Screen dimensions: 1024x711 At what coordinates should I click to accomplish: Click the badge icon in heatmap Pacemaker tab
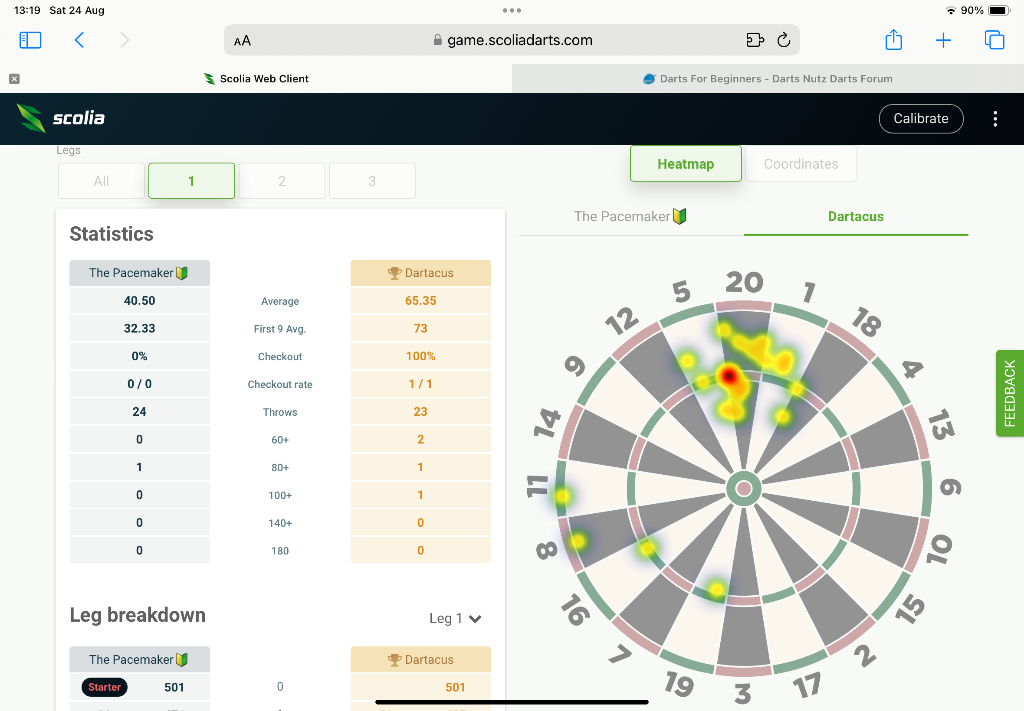[x=680, y=216]
